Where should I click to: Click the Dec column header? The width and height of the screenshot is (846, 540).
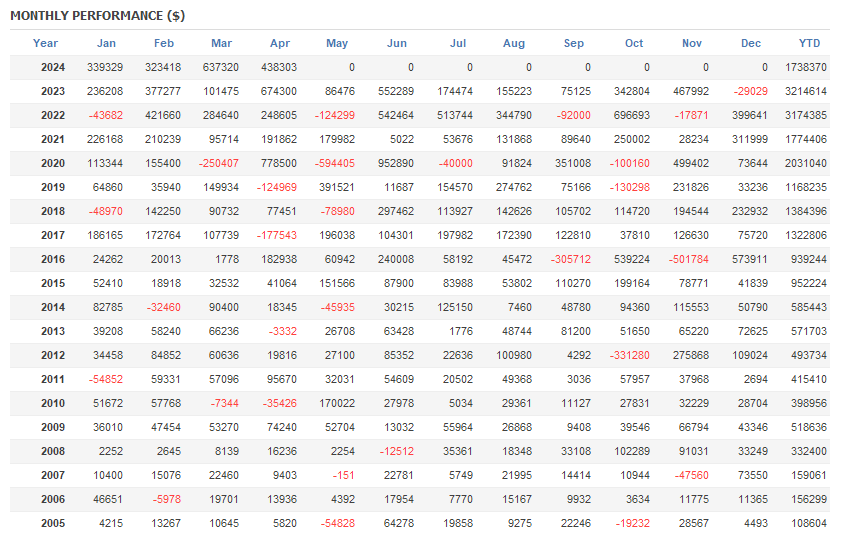click(751, 43)
